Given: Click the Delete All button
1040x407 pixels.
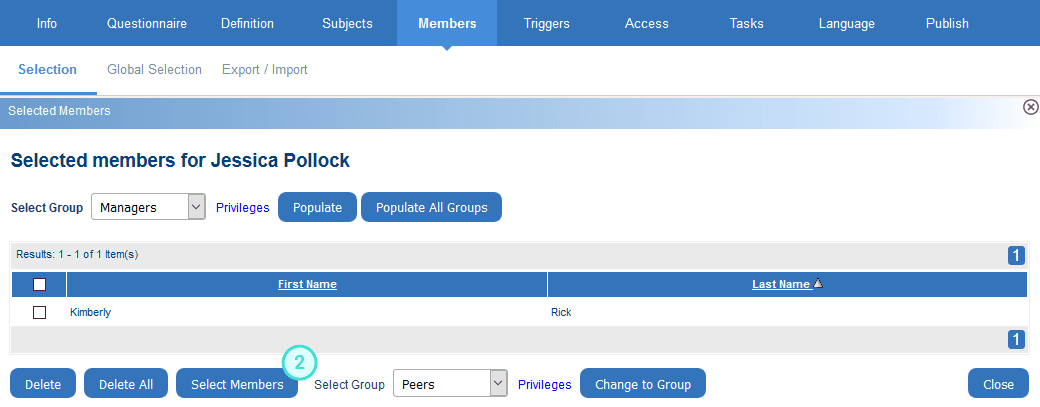Looking at the screenshot, I should [x=126, y=384].
